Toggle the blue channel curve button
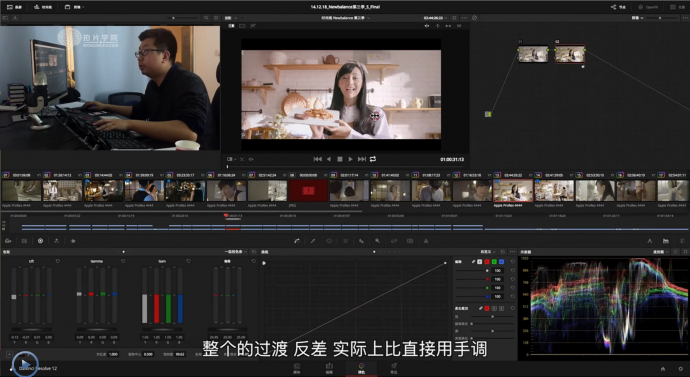Viewport: 690px width, 377px height. click(501, 262)
